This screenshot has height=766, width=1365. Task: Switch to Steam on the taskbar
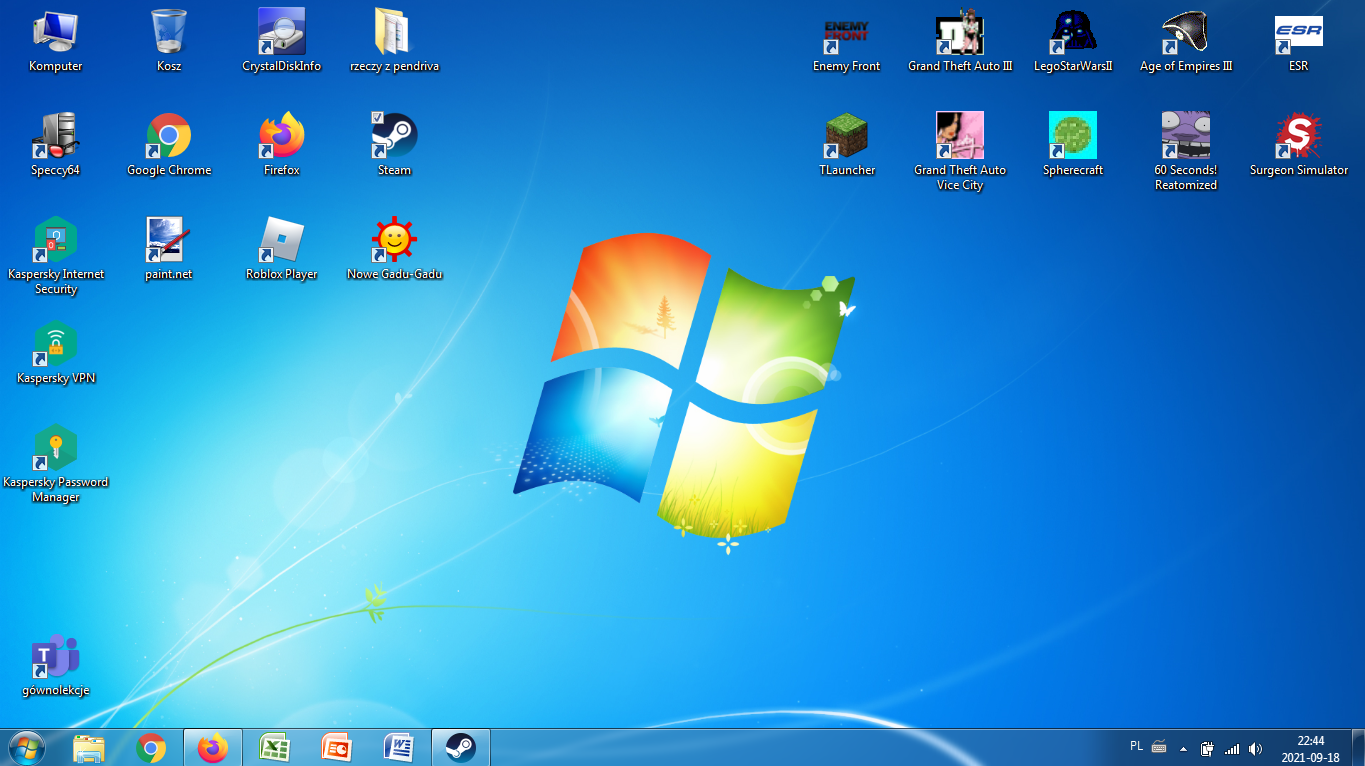[460, 747]
